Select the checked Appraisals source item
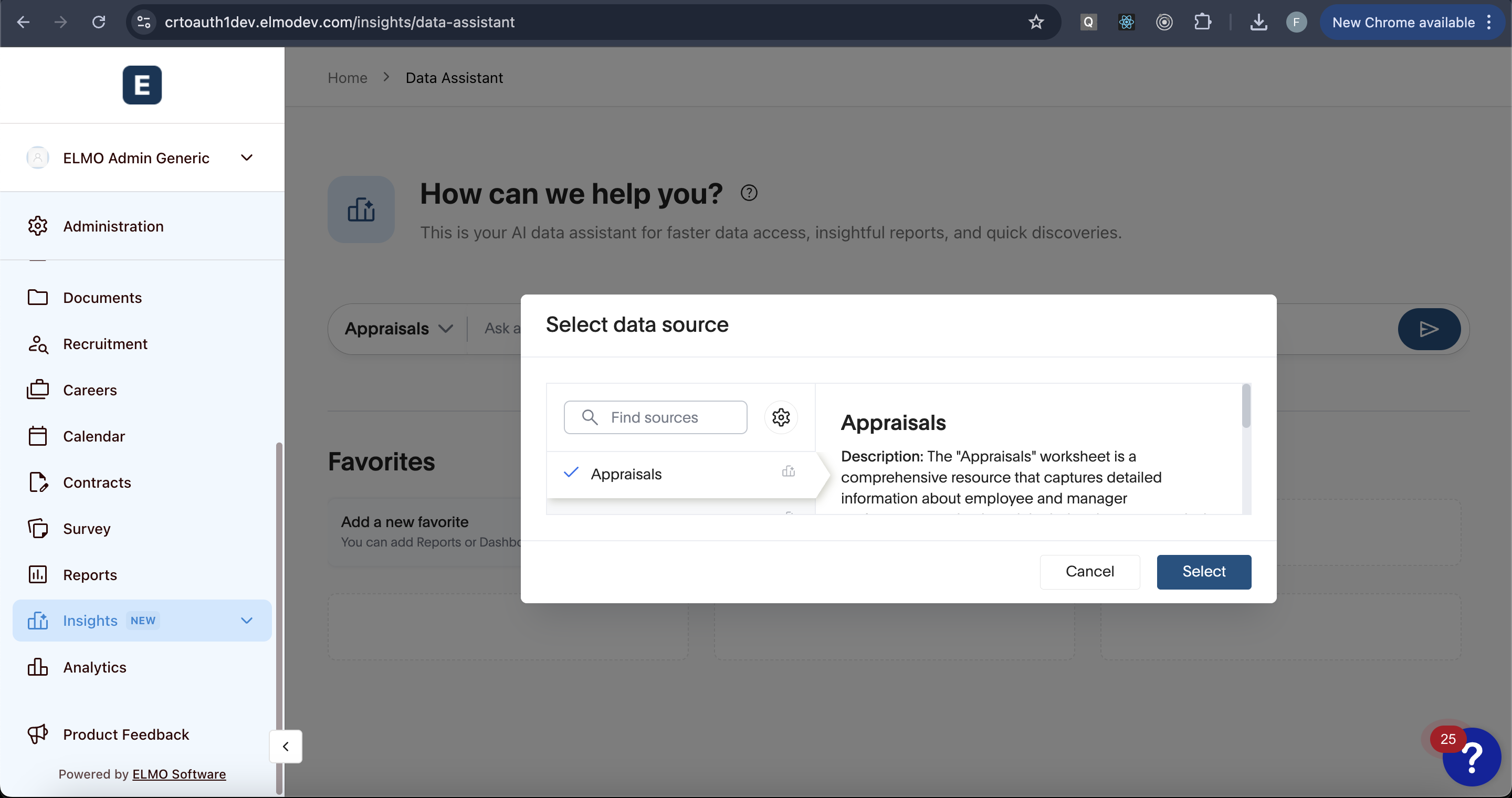This screenshot has height=798, width=1512. coord(626,474)
